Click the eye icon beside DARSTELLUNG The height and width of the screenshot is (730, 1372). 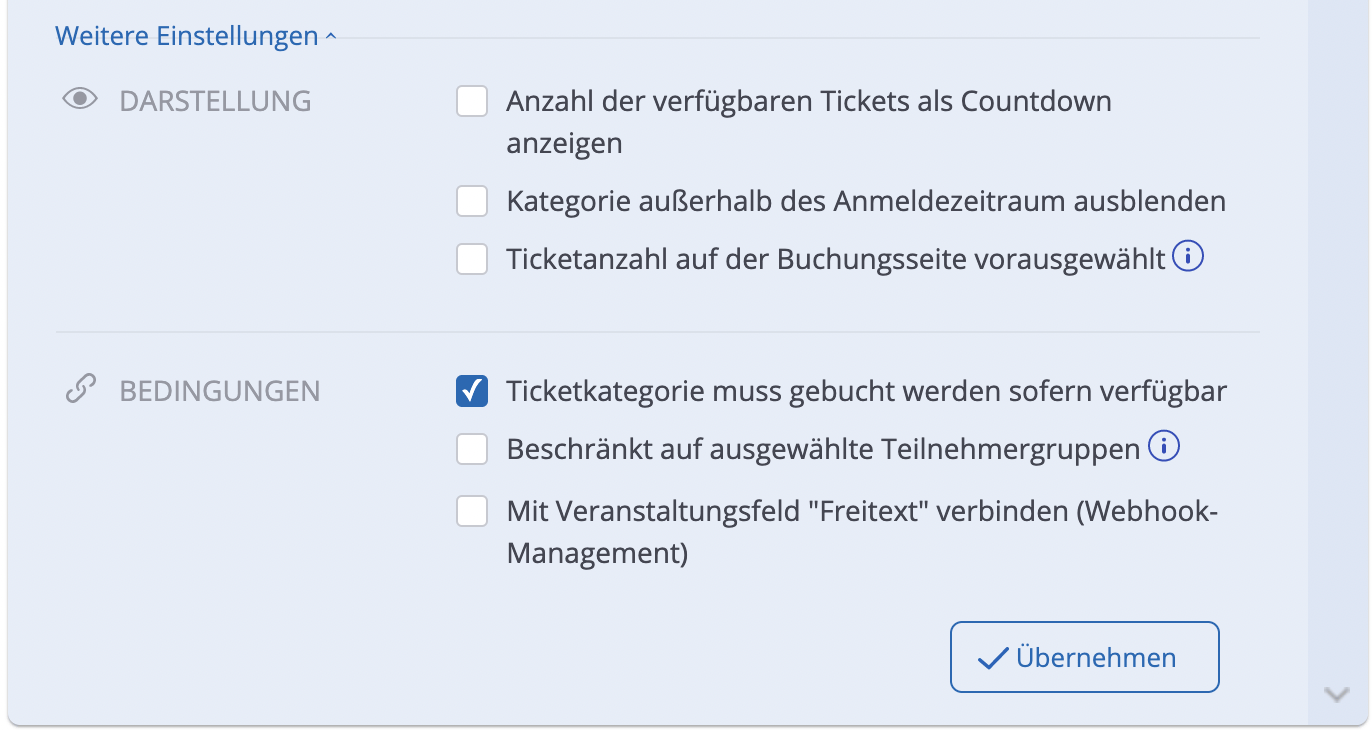tap(80, 99)
